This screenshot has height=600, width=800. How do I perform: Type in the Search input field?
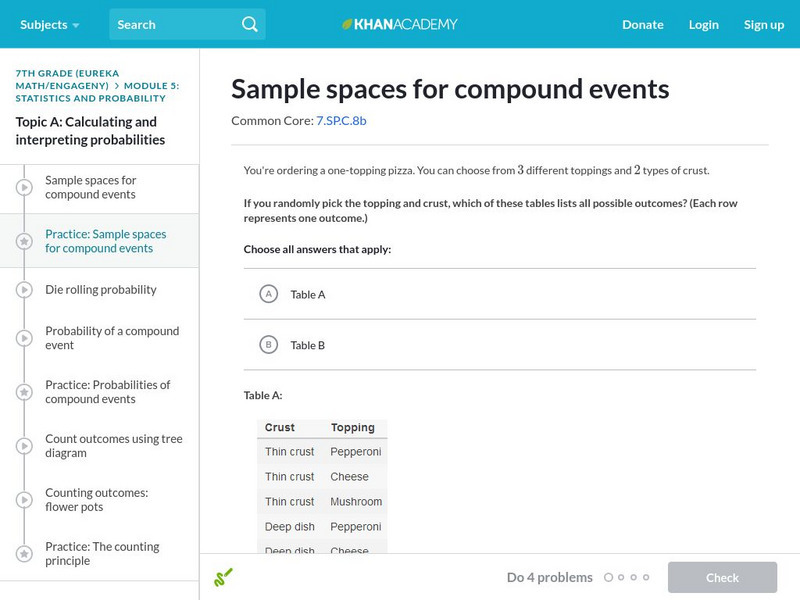173,24
